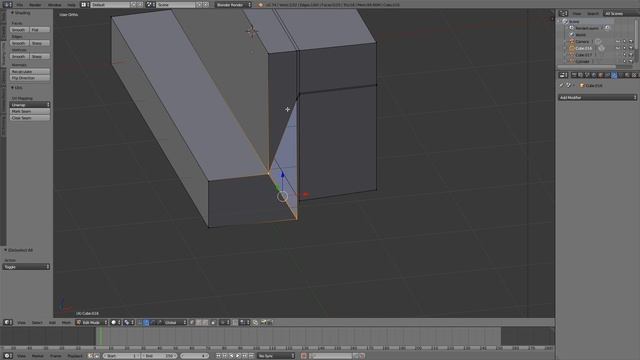Open the 3D View editor type selector
This screenshot has height=360, width=640.
click(x=7, y=322)
